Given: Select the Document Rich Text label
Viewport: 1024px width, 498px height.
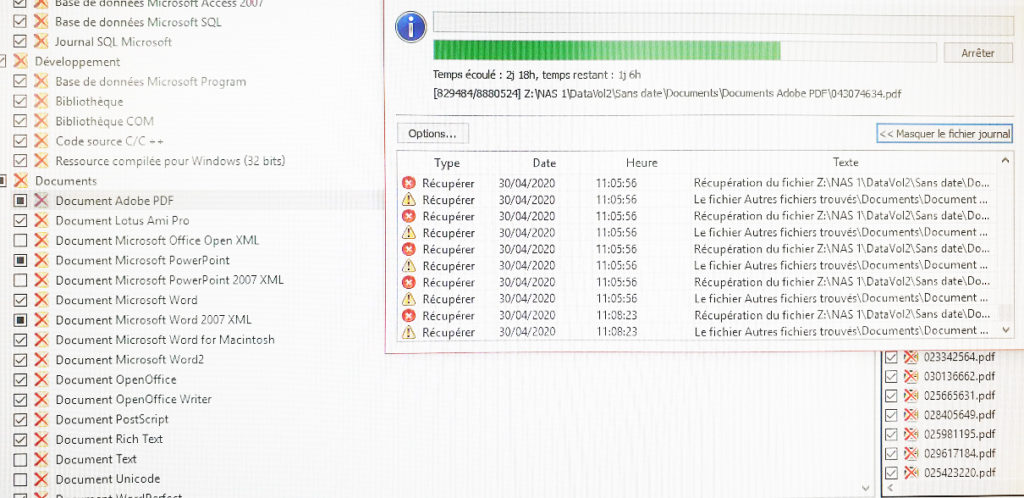Looking at the screenshot, I should point(109,439).
